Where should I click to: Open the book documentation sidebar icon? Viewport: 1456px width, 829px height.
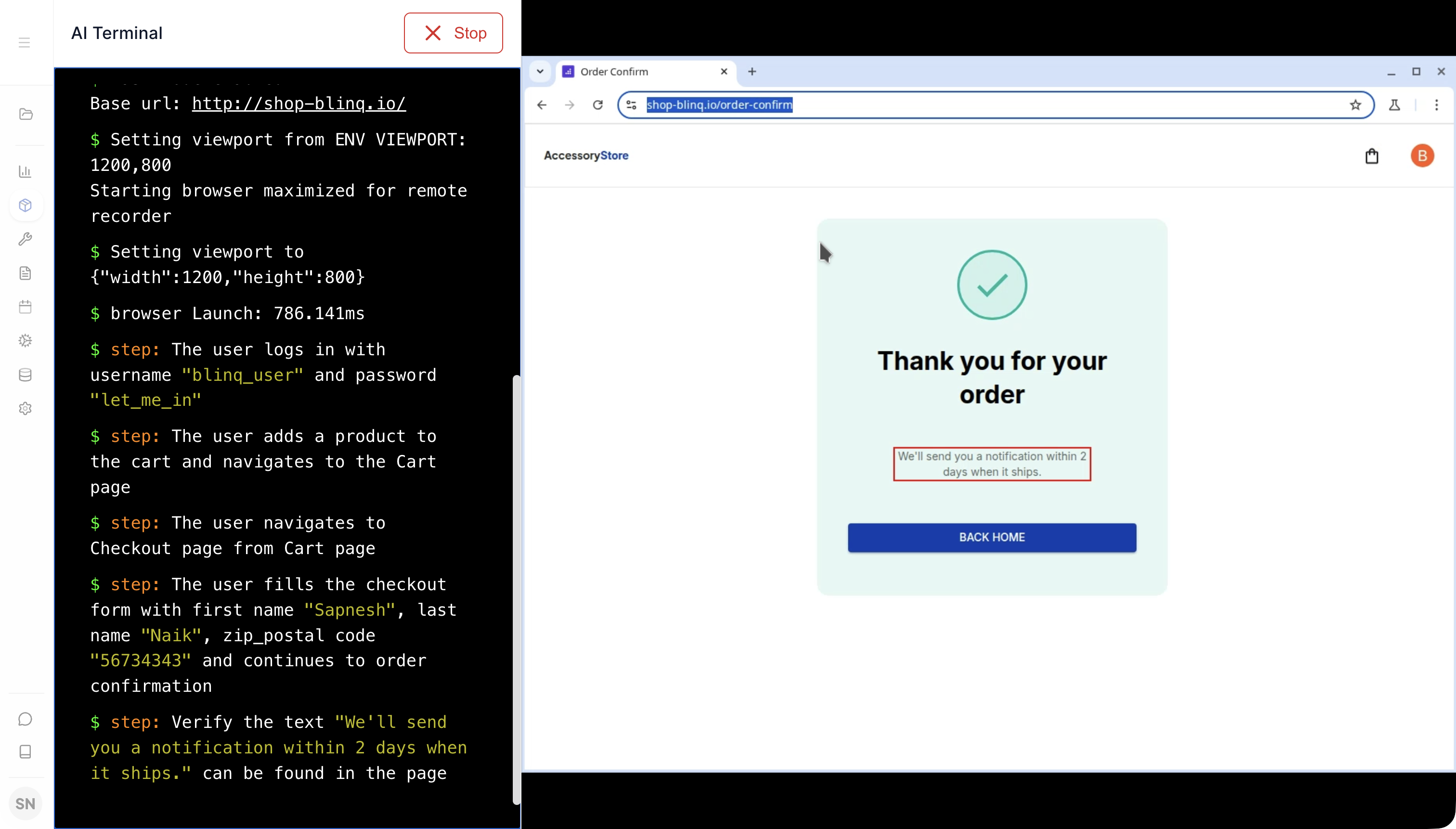25,752
